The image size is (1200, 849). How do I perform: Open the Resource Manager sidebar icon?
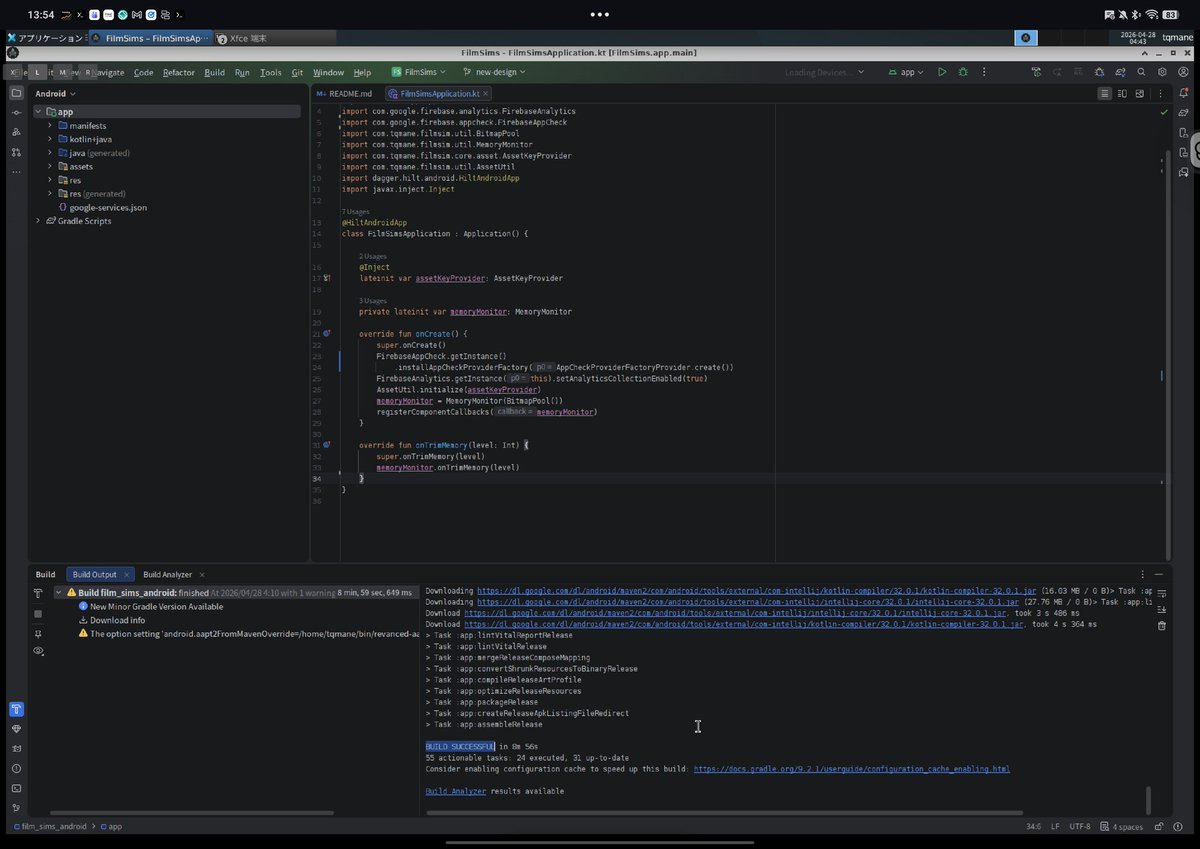pyautogui.click(x=16, y=132)
